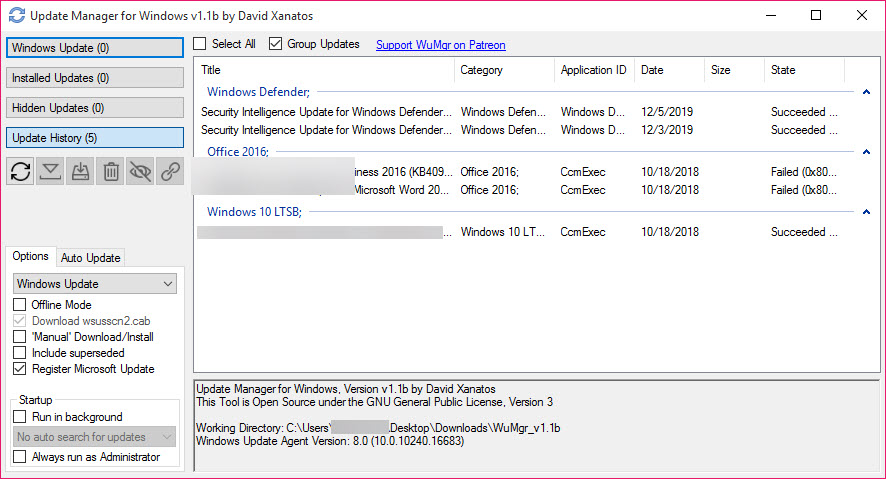Image resolution: width=886 pixels, height=479 pixels.
Task: Collapse the Office 2016 group
Action: pos(866,151)
